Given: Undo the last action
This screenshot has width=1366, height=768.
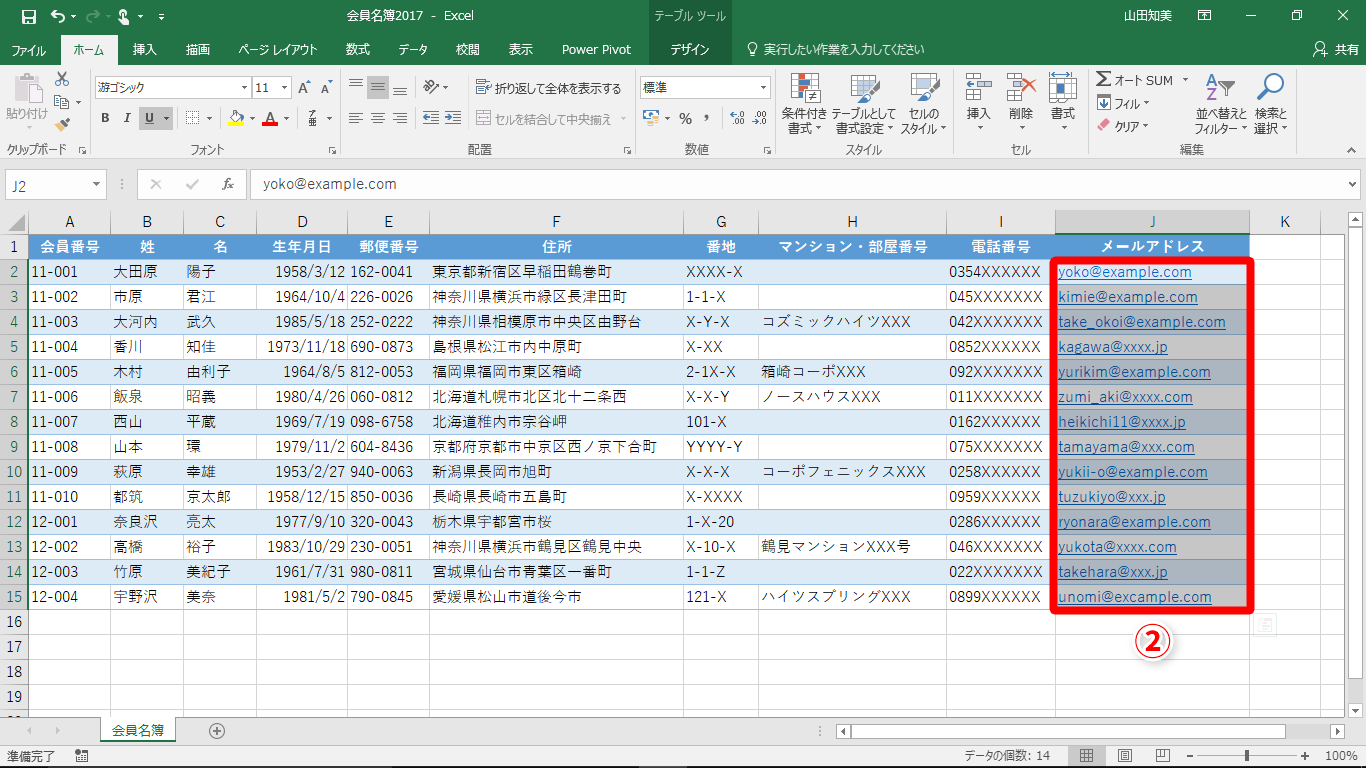Looking at the screenshot, I should click(x=58, y=16).
